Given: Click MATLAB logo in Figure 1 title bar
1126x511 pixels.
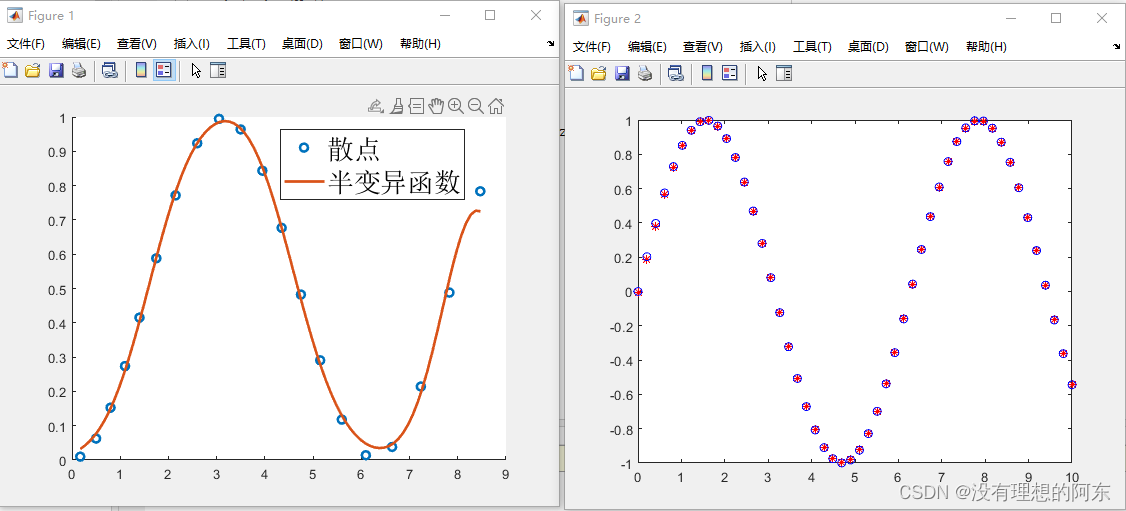Looking at the screenshot, I should [x=14, y=15].
